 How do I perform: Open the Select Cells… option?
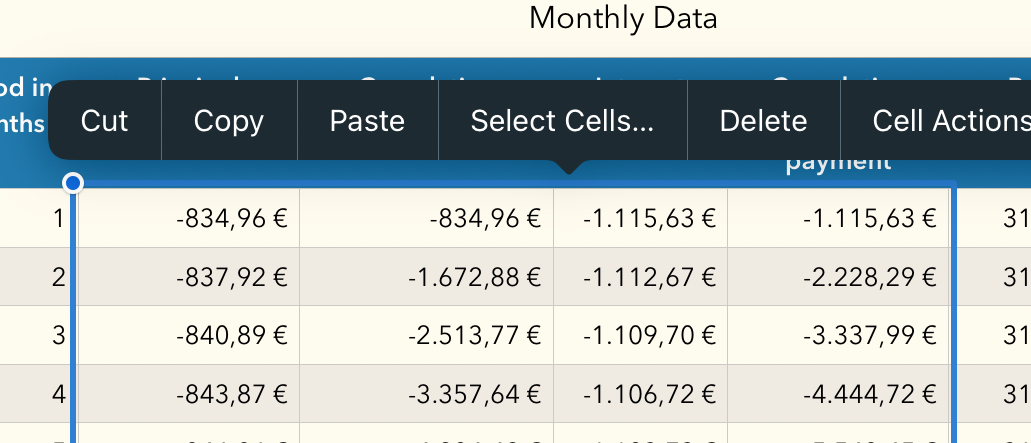[563, 121]
